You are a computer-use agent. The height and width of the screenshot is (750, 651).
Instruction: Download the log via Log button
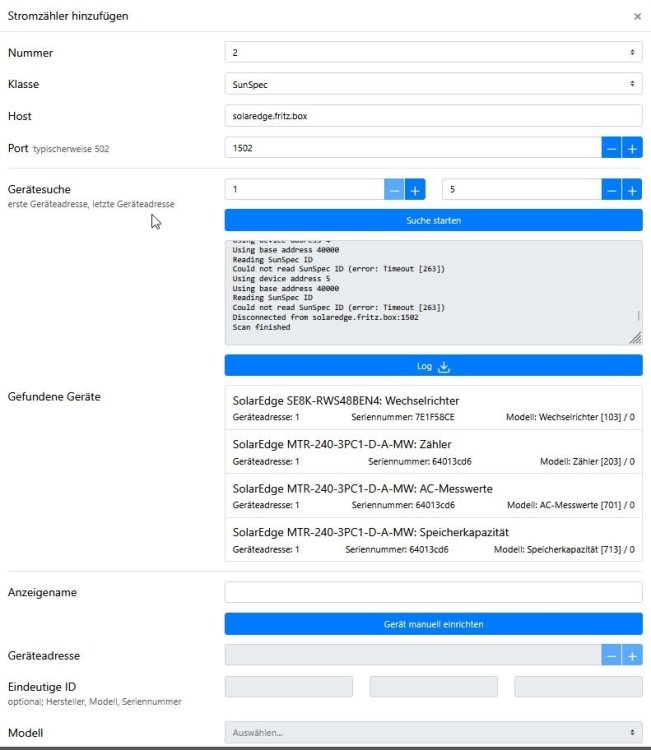point(433,366)
